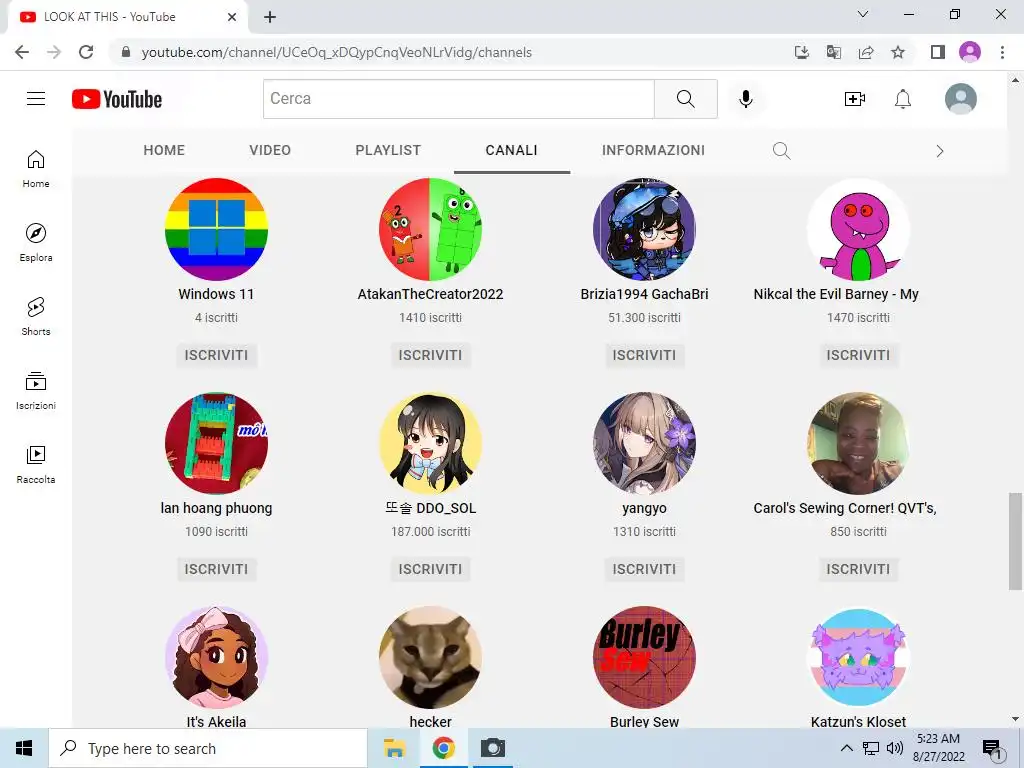Open the create video icon

coord(854,99)
